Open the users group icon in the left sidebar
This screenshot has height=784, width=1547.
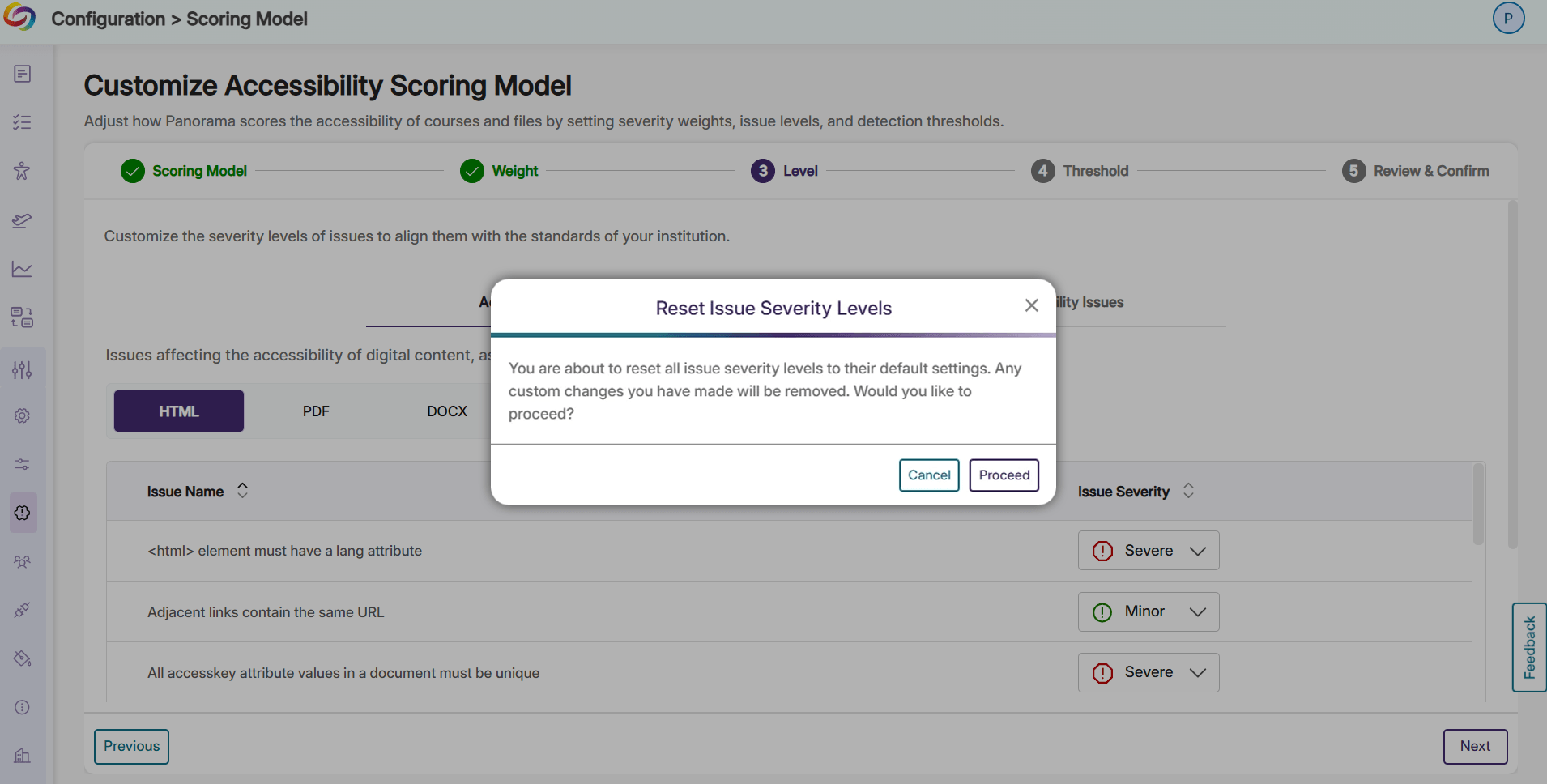point(22,561)
